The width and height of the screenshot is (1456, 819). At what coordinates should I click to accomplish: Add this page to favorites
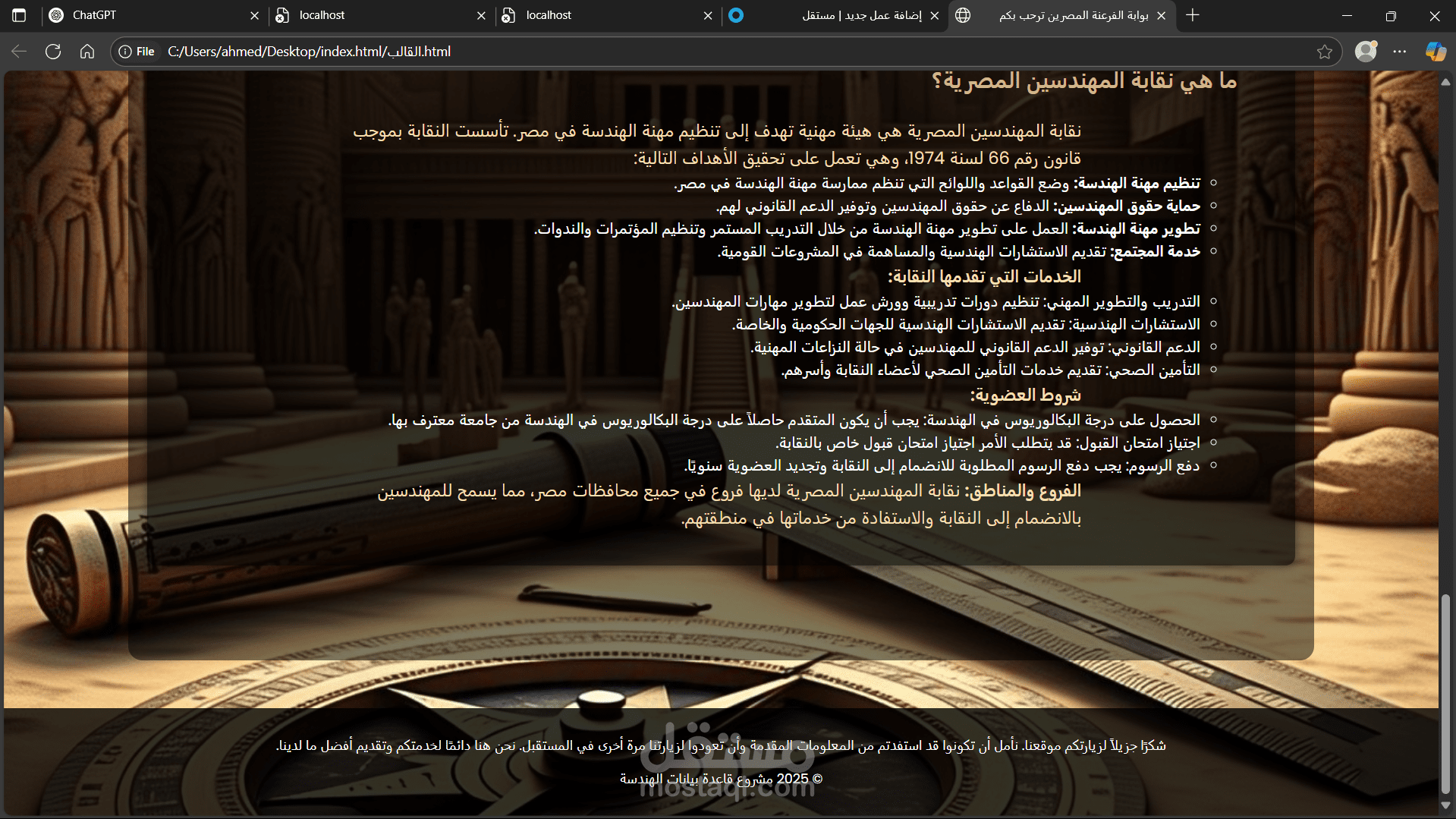(1324, 52)
